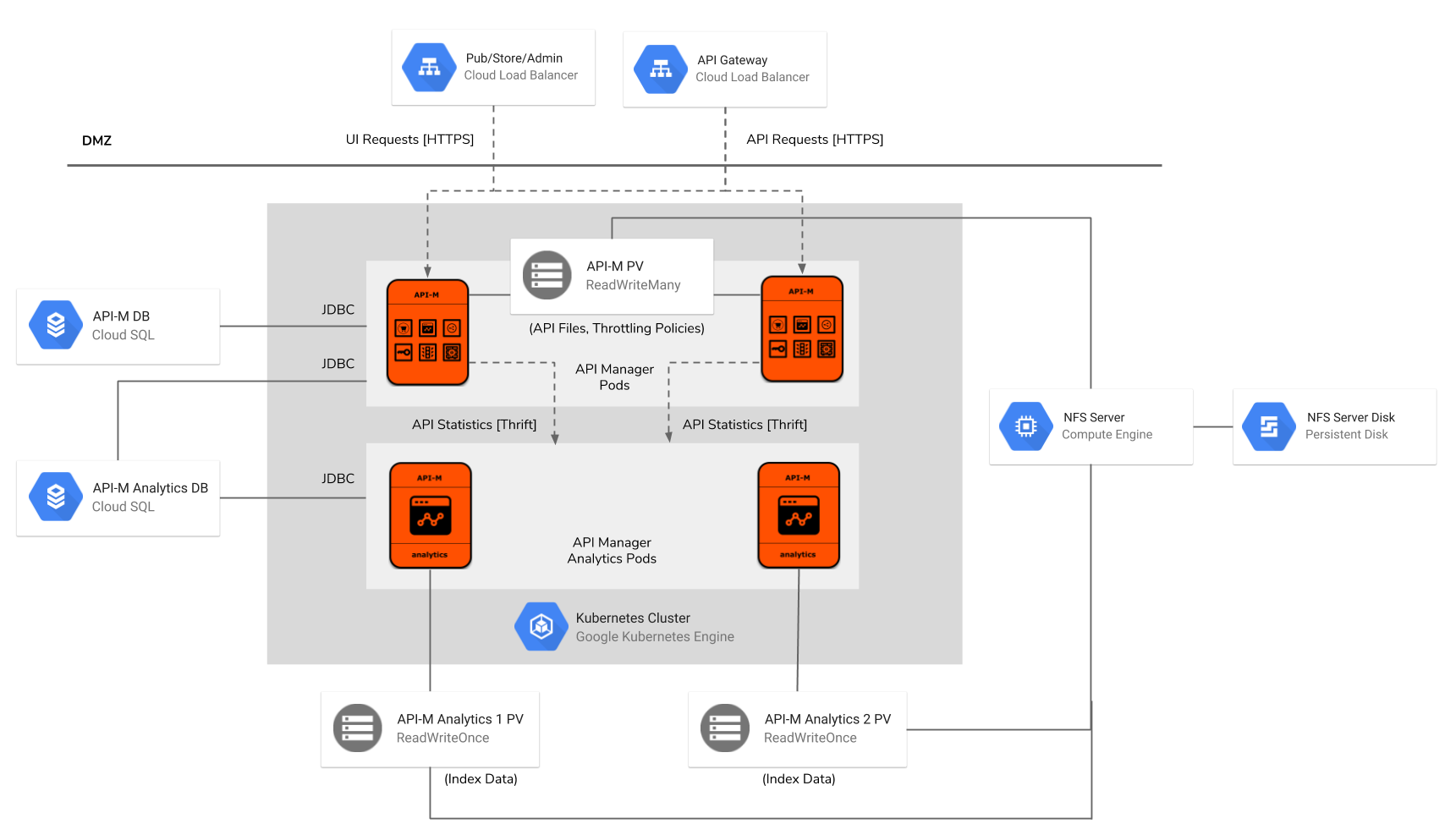Click the JDBC label beside API-M Analytics DB
The image size is (1456, 835).
338,479
